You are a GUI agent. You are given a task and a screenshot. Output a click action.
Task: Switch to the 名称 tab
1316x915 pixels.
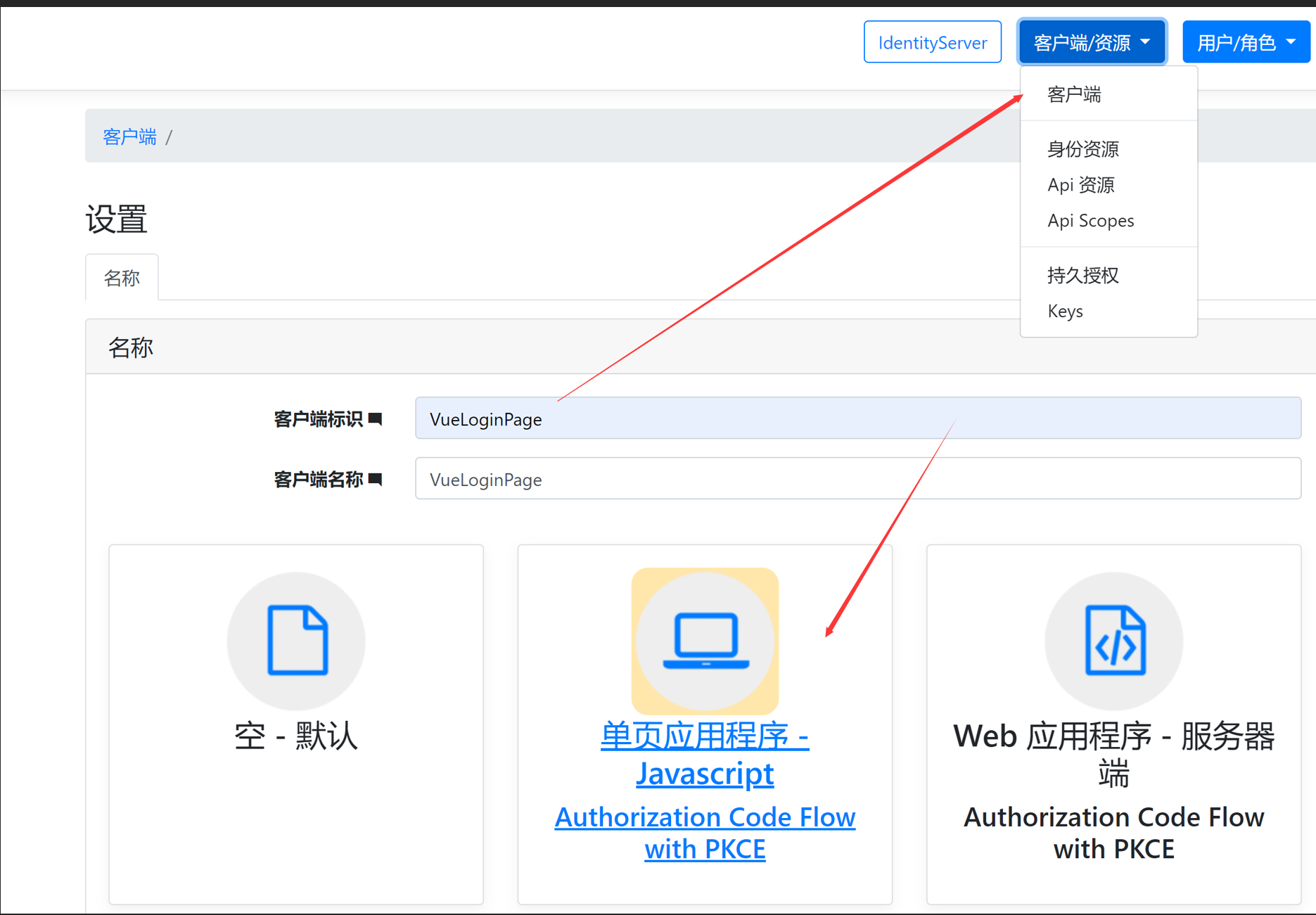[x=122, y=277]
